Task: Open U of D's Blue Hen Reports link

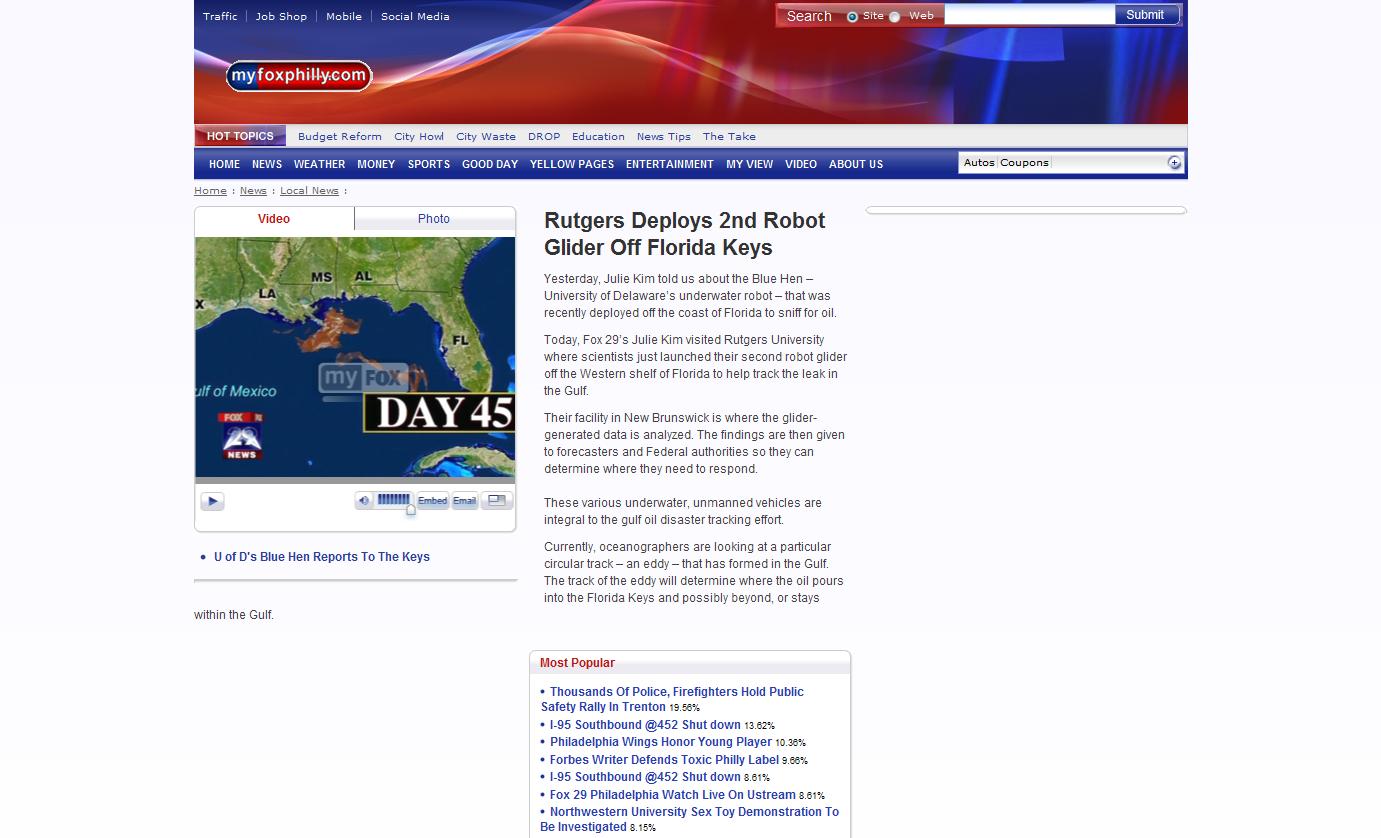Action: pyautogui.click(x=322, y=557)
